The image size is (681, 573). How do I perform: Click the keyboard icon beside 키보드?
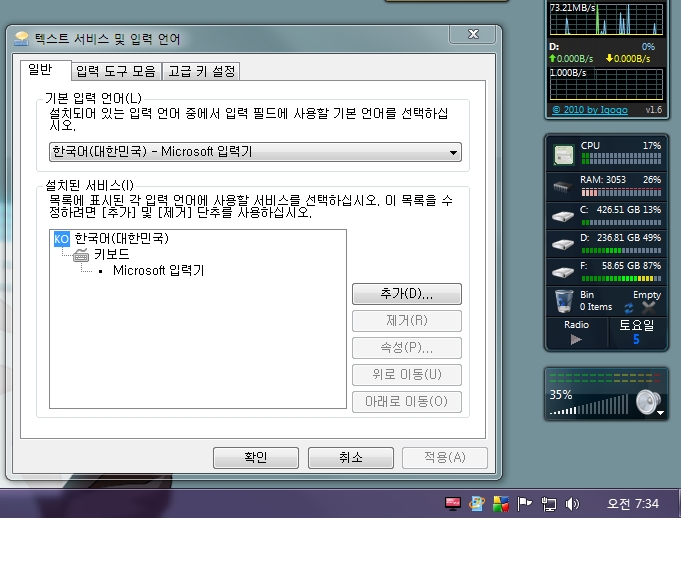coord(81,255)
